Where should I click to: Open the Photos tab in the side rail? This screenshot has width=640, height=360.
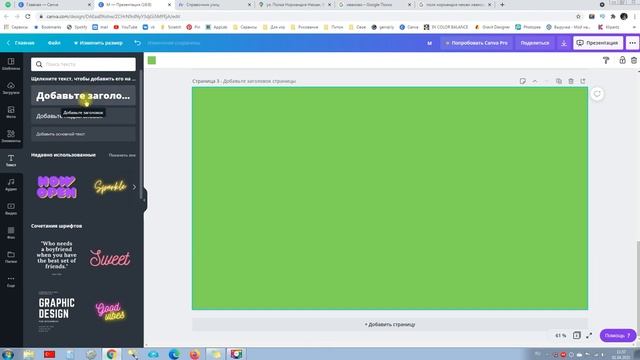point(11,111)
